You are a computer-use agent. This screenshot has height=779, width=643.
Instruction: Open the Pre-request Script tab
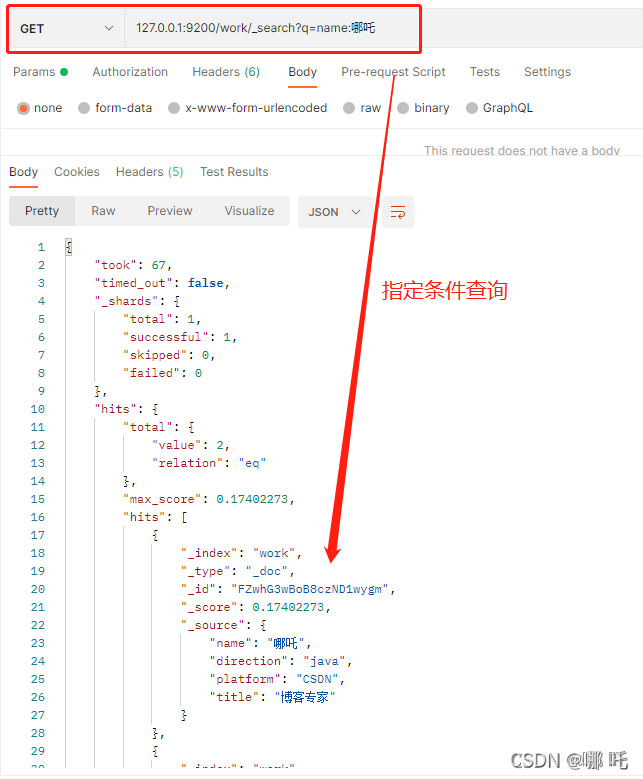(x=393, y=72)
